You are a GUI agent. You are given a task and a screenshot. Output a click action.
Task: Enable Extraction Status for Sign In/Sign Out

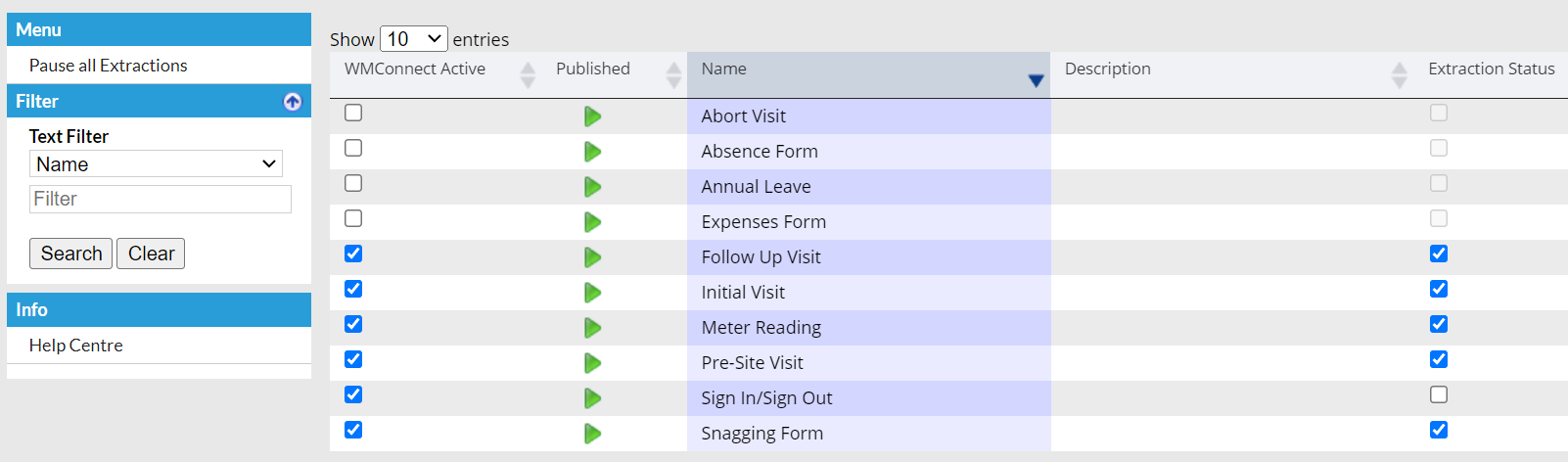(x=1438, y=394)
